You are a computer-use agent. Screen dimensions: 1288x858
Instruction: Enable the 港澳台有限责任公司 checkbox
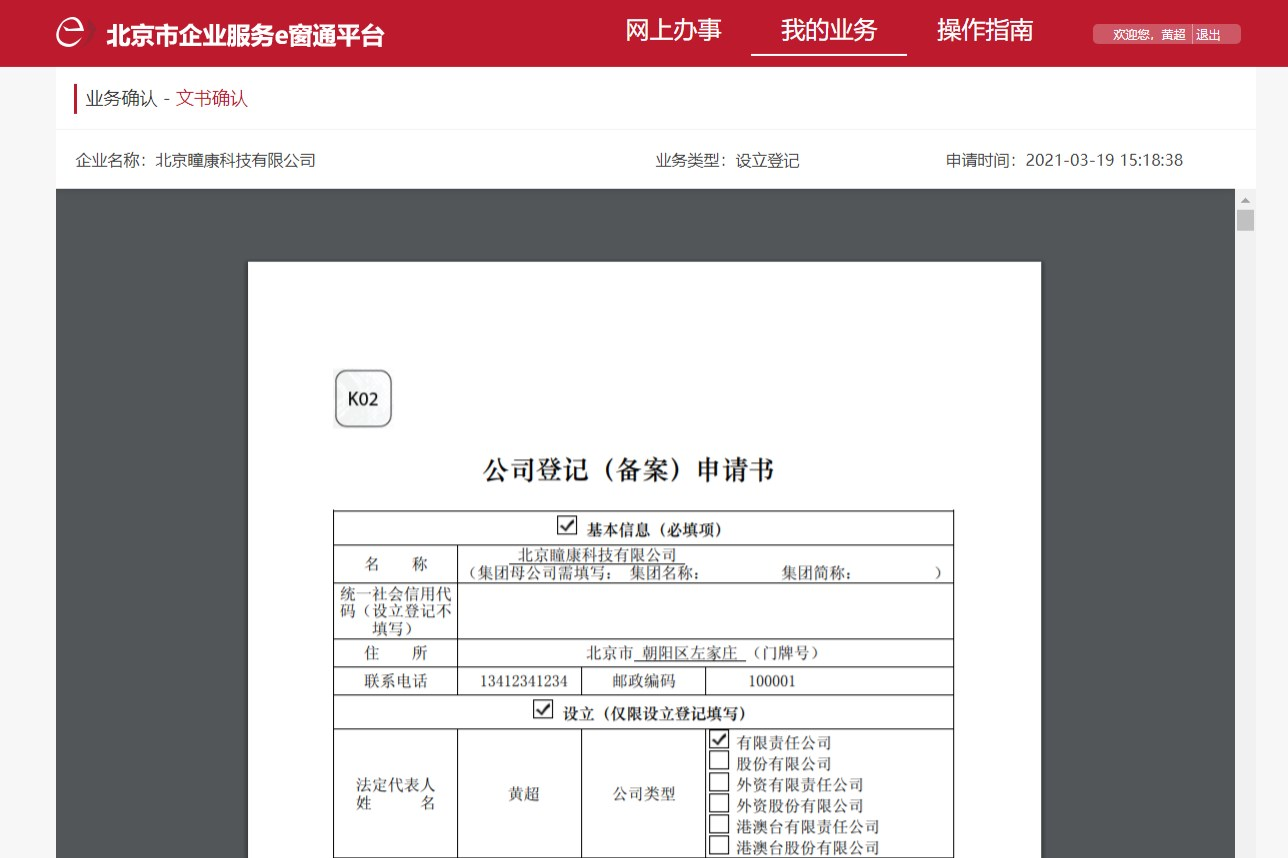718,824
